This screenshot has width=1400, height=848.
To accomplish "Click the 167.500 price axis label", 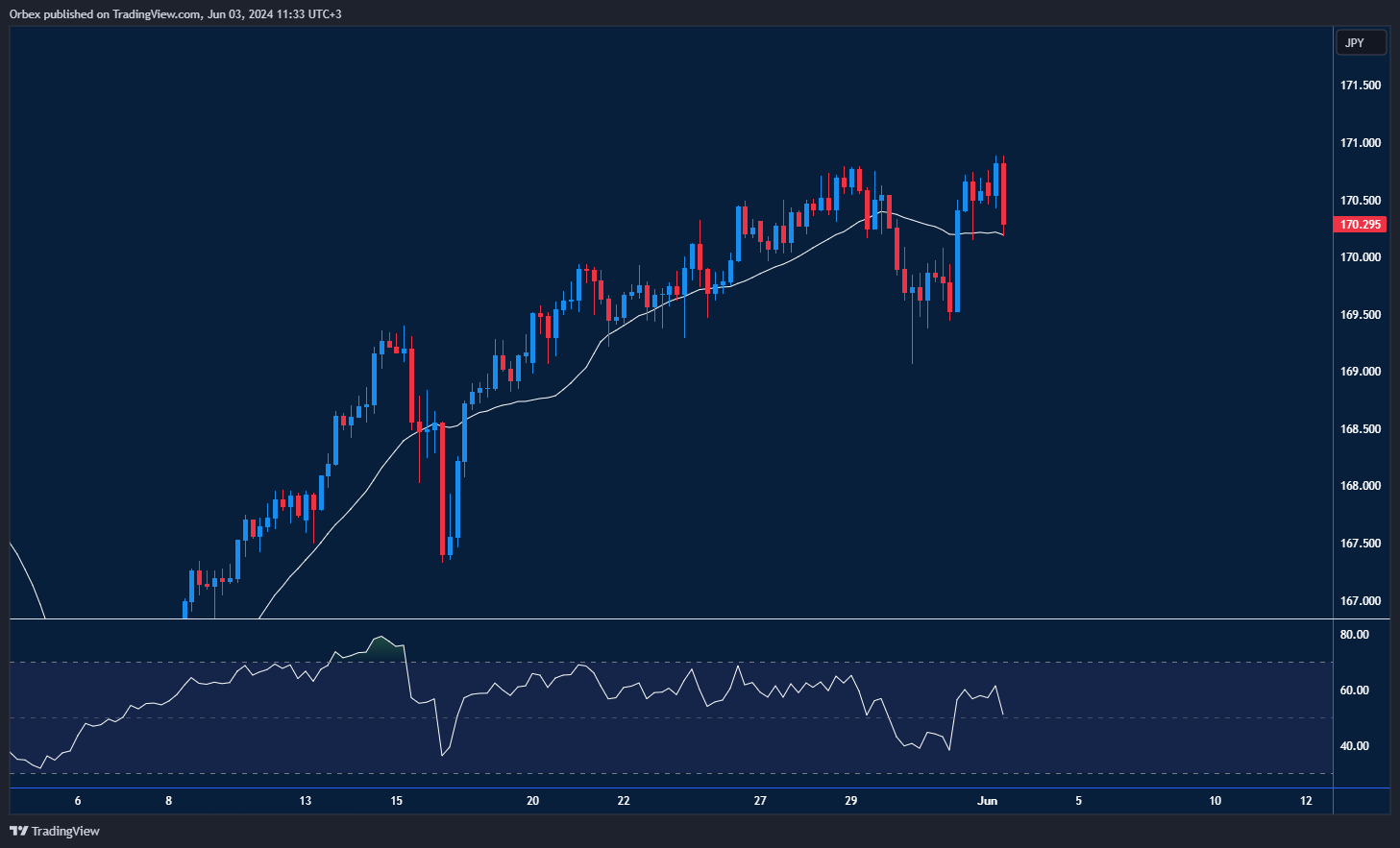I will click(x=1361, y=544).
